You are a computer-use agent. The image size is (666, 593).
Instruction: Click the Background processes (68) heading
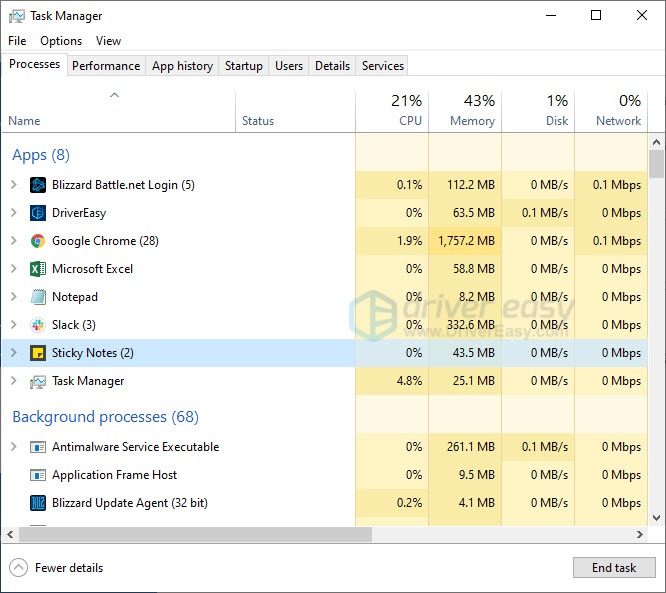(x=105, y=417)
